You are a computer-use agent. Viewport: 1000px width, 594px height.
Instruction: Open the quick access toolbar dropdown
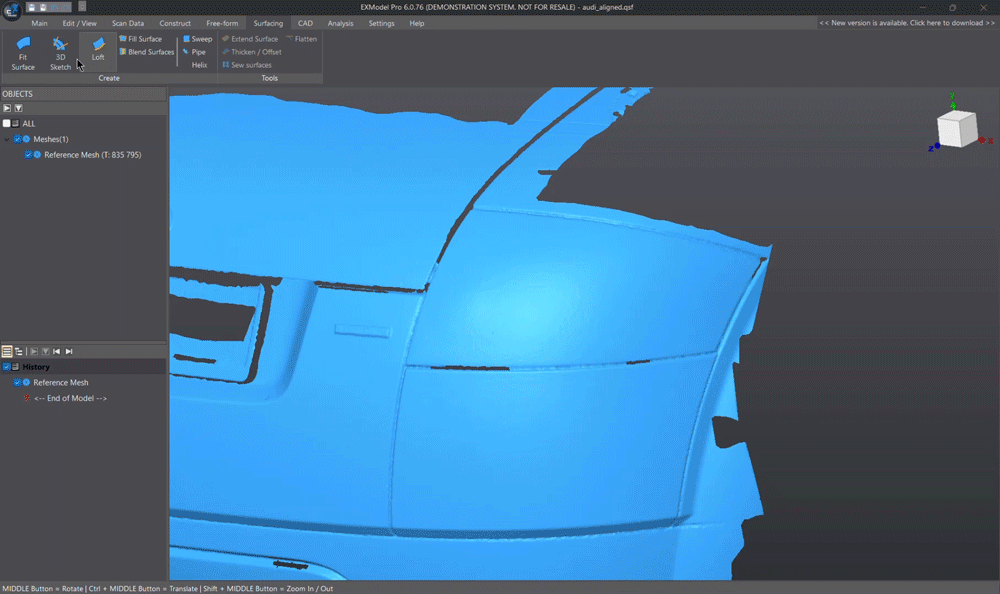[82, 6]
